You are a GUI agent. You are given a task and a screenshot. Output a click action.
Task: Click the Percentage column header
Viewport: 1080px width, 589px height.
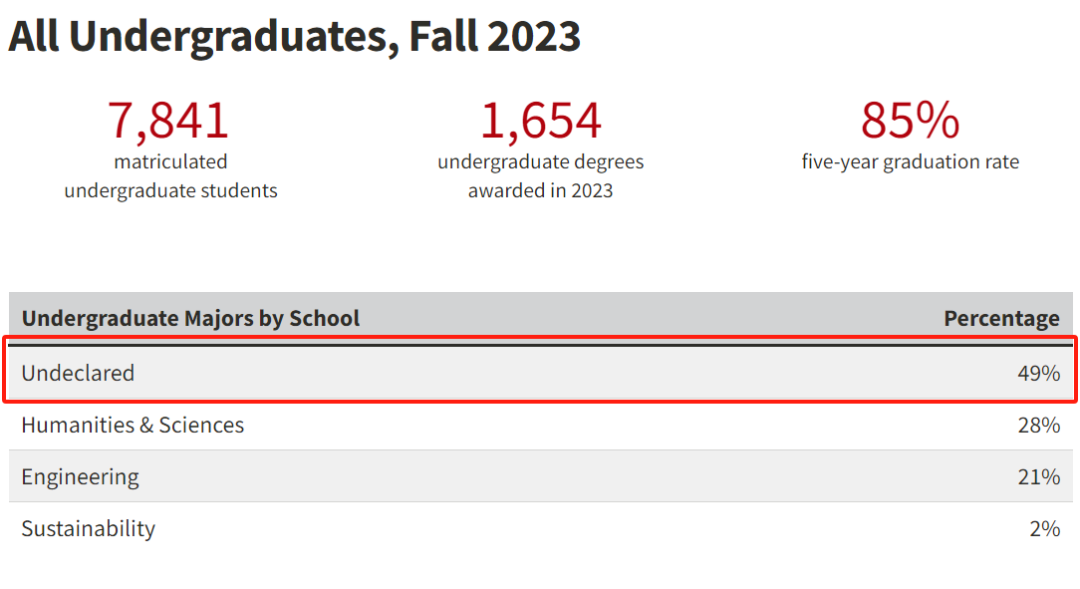[1001, 319]
